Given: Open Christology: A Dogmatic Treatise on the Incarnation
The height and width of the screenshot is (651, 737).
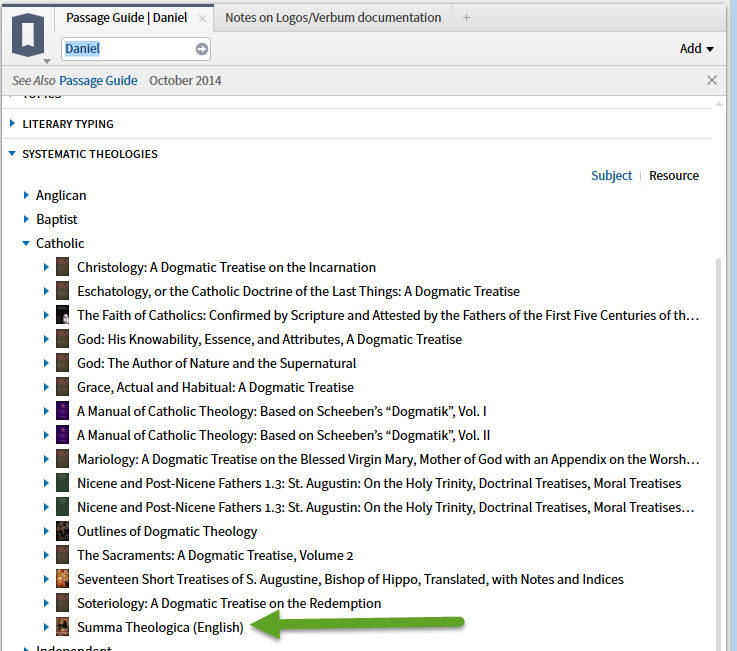Looking at the screenshot, I should click(227, 267).
